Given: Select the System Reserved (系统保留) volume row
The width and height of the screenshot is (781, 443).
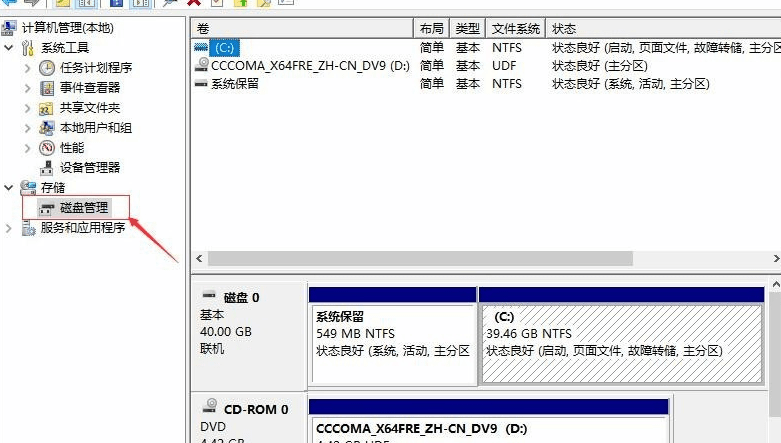Looking at the screenshot, I should (234, 84).
